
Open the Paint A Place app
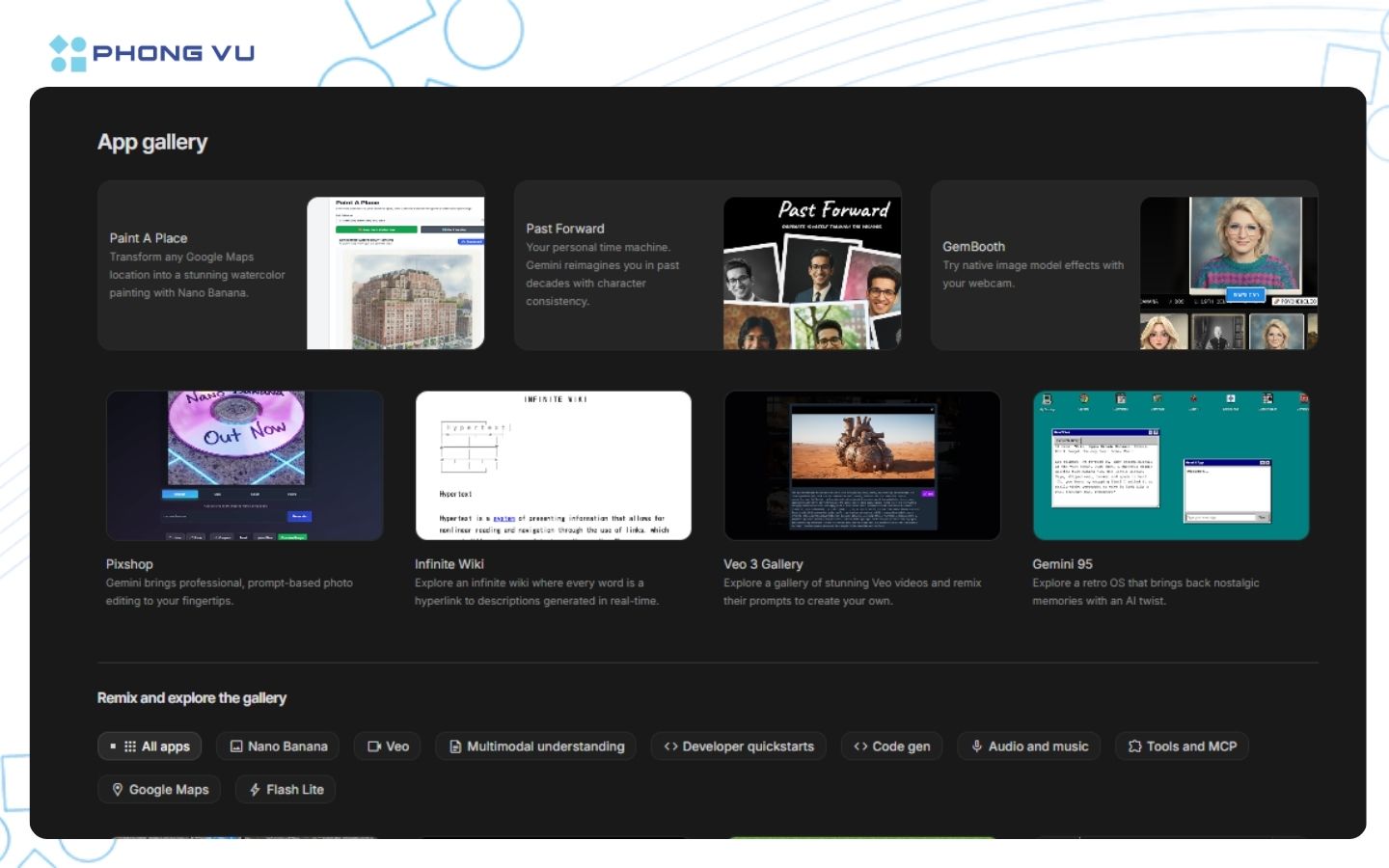tap(291, 265)
